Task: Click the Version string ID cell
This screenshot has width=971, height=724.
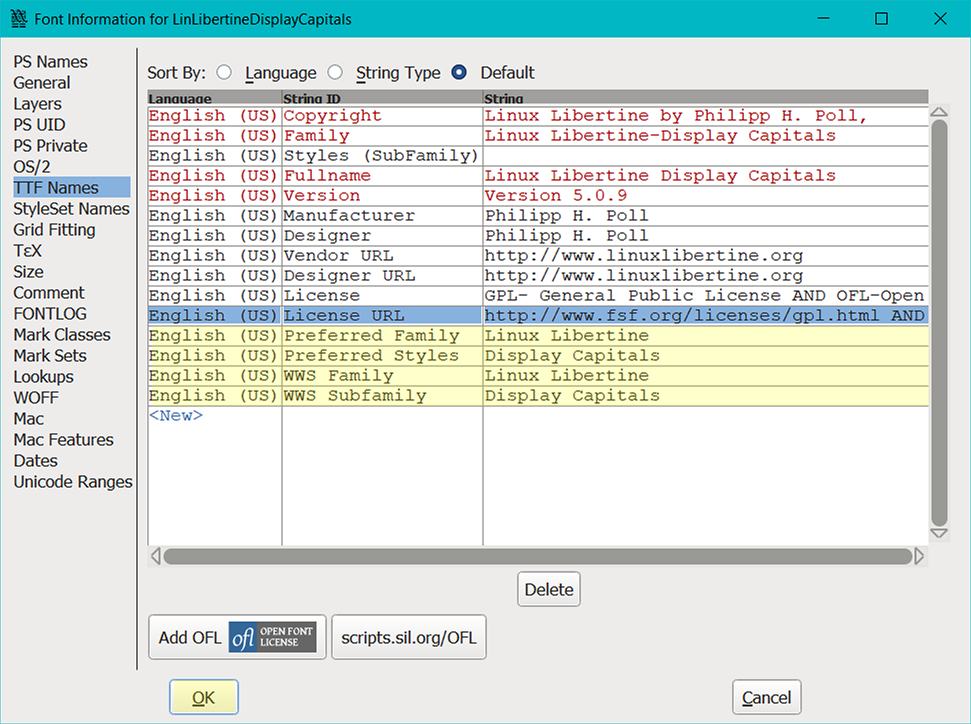Action: click(x=382, y=196)
